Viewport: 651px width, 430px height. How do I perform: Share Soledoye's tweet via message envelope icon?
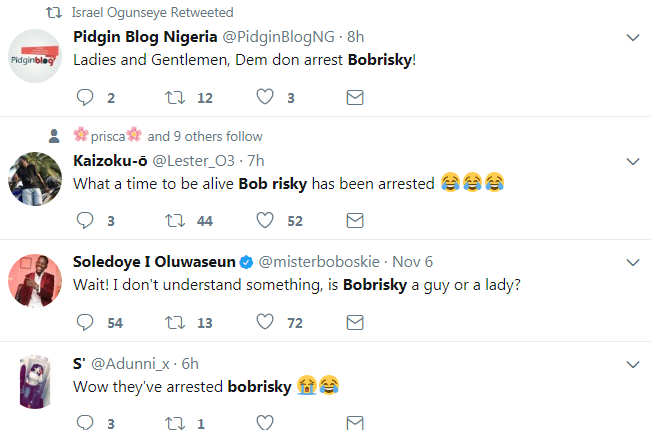click(354, 322)
